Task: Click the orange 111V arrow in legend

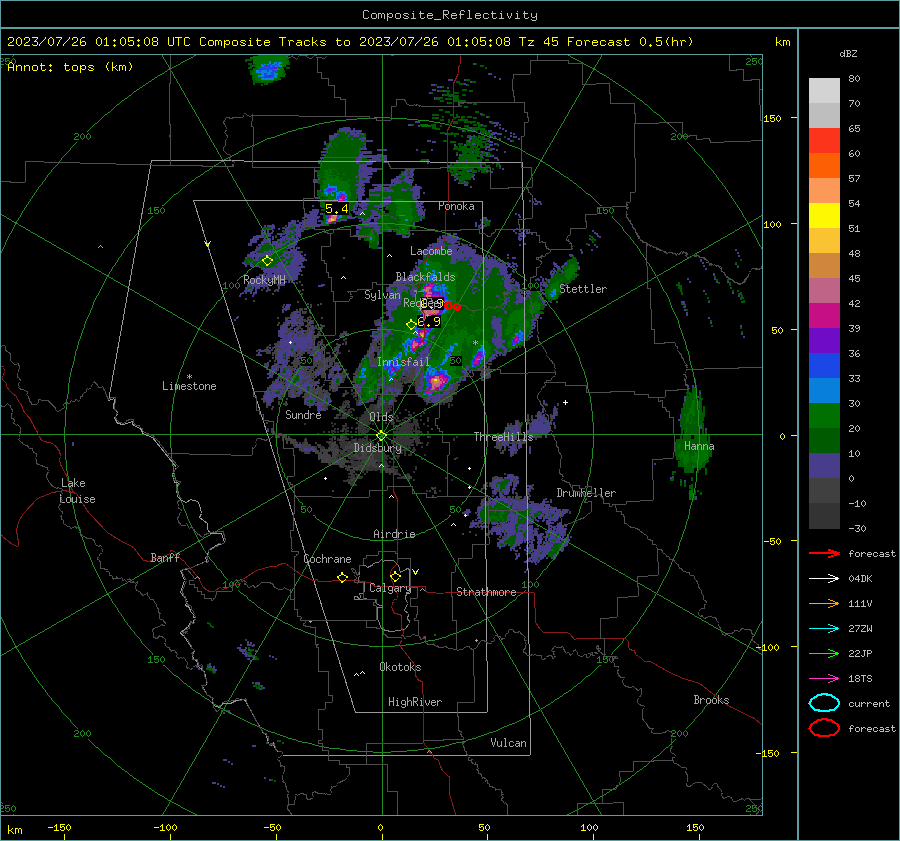Action: tap(824, 603)
